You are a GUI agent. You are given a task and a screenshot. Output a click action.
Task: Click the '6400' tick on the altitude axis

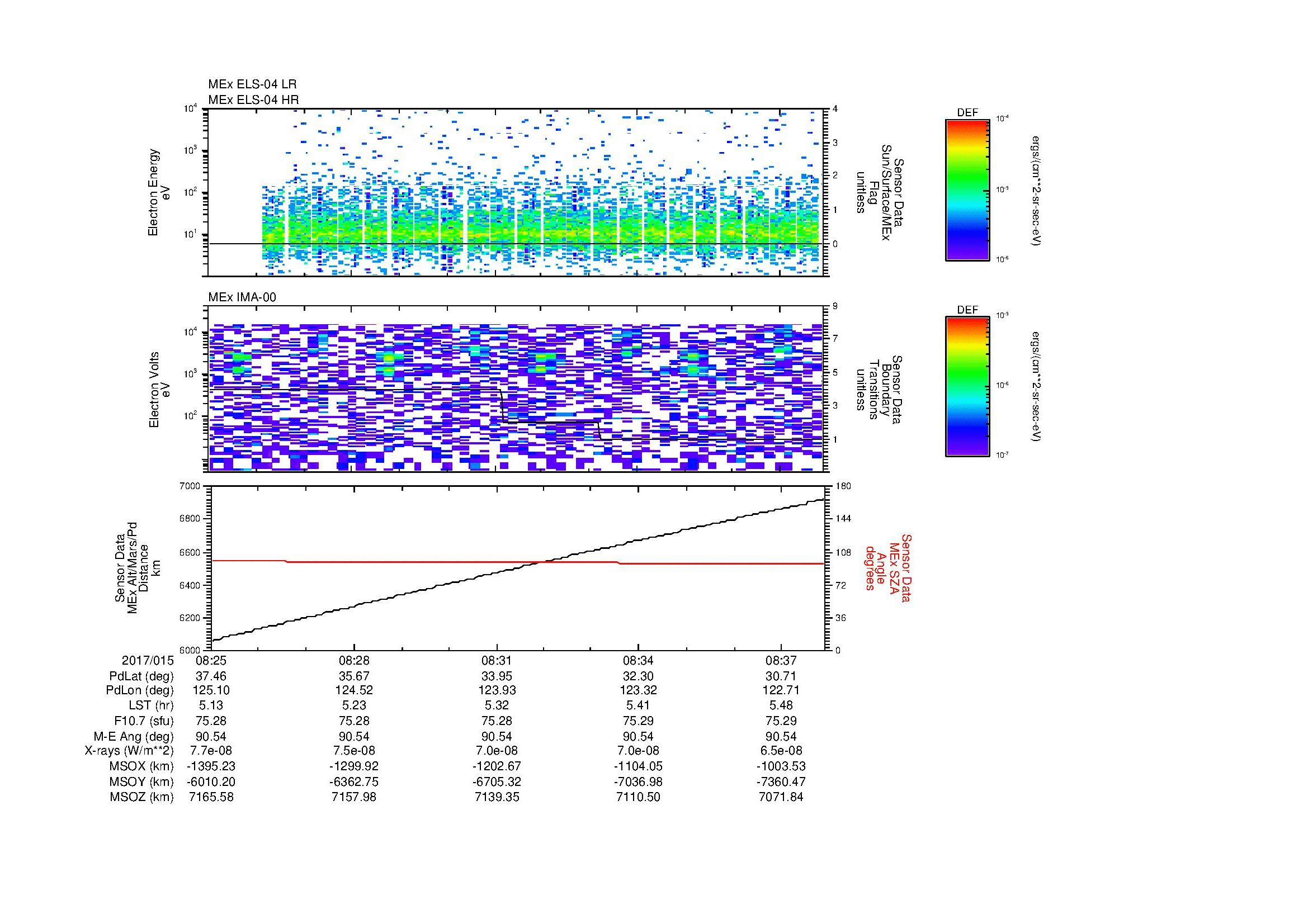click(191, 585)
